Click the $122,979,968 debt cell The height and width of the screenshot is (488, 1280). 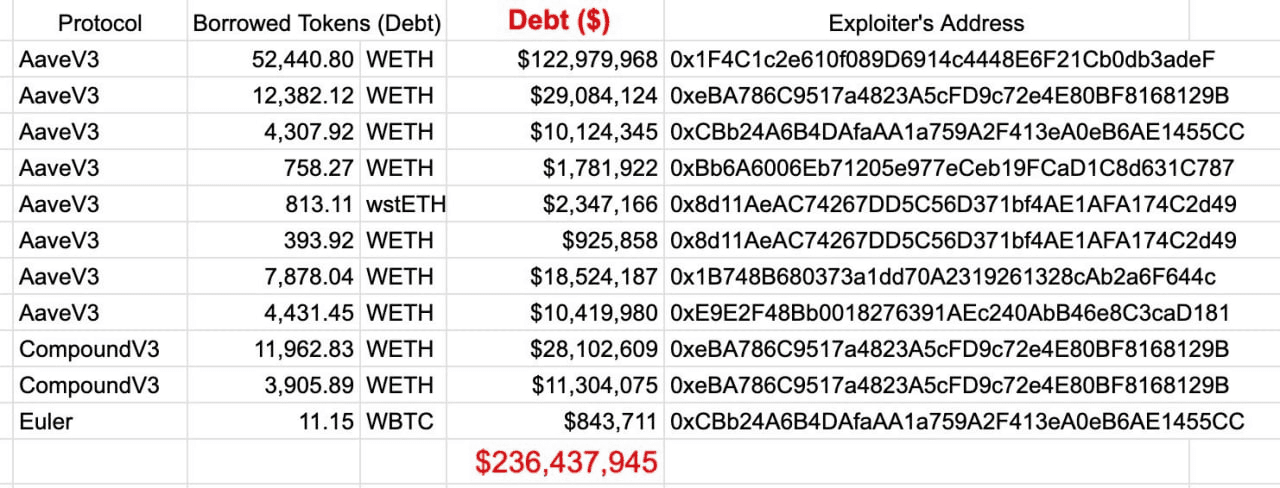click(587, 59)
